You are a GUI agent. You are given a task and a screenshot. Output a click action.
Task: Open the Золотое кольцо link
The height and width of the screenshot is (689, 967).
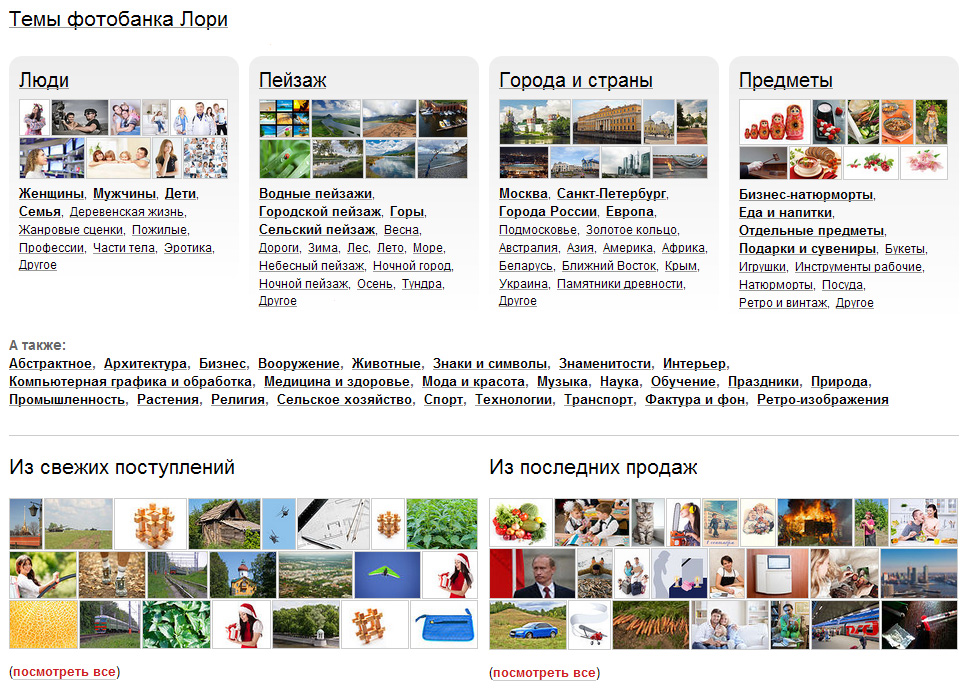pos(631,229)
